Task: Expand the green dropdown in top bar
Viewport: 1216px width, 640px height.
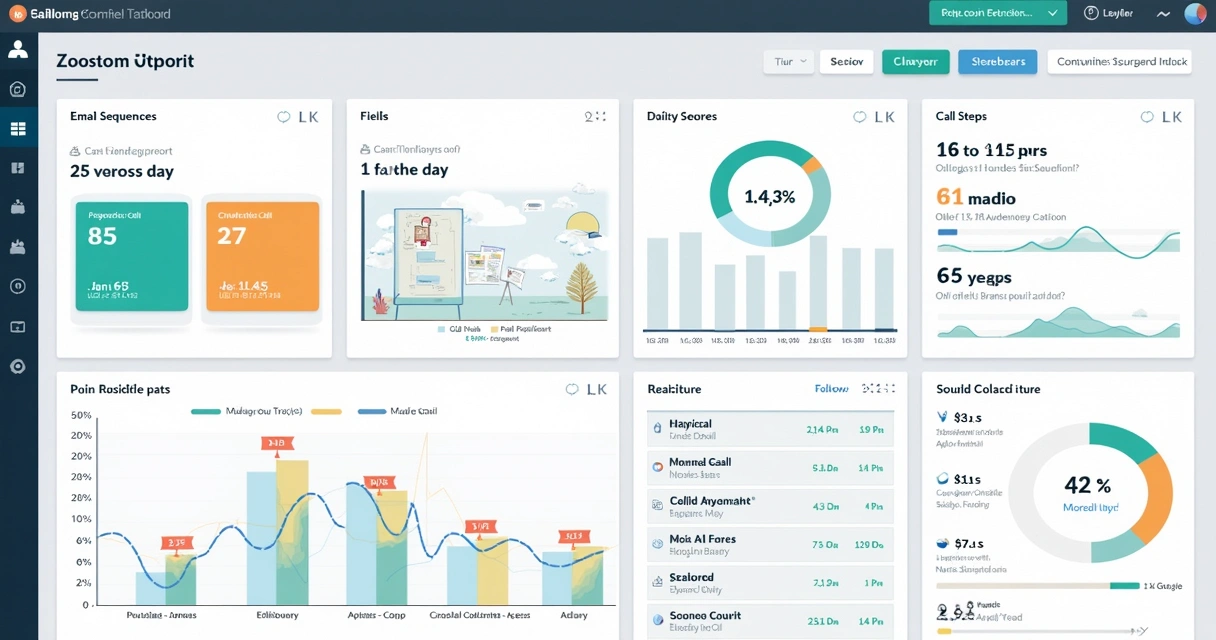Action: tap(997, 13)
